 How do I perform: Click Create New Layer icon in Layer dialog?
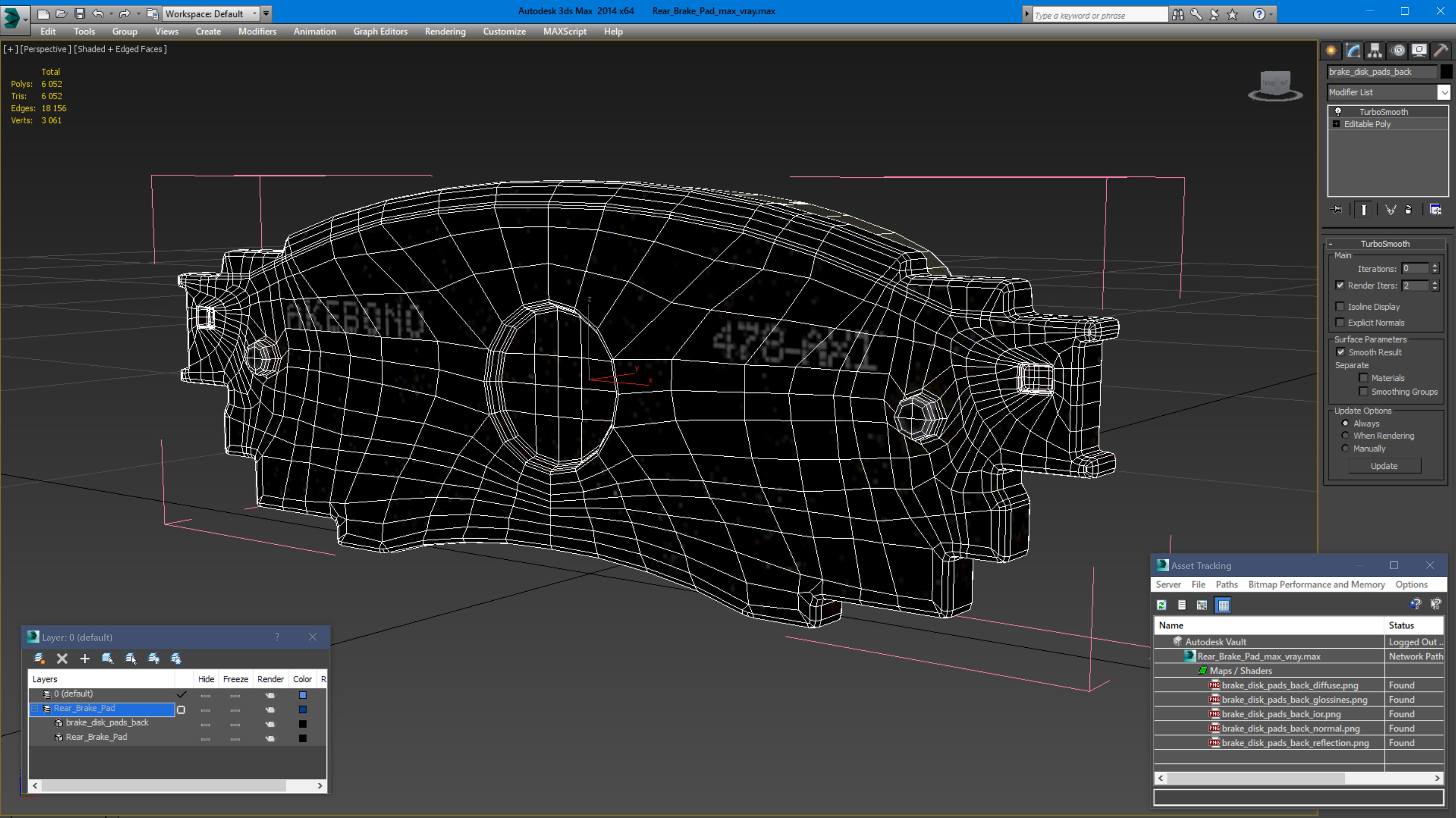pyautogui.click(x=39, y=659)
